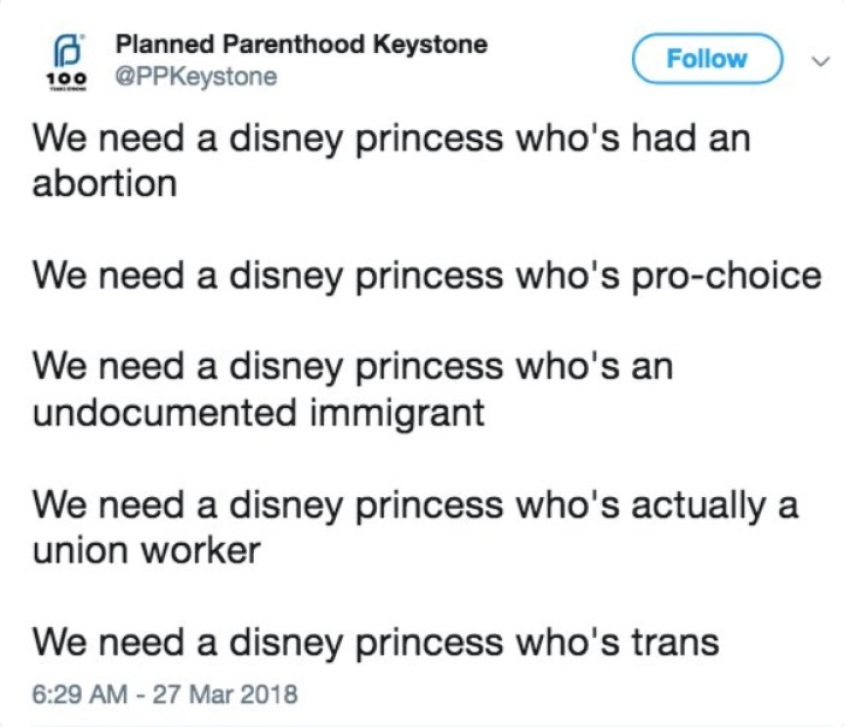Click the Follow button

tap(706, 58)
